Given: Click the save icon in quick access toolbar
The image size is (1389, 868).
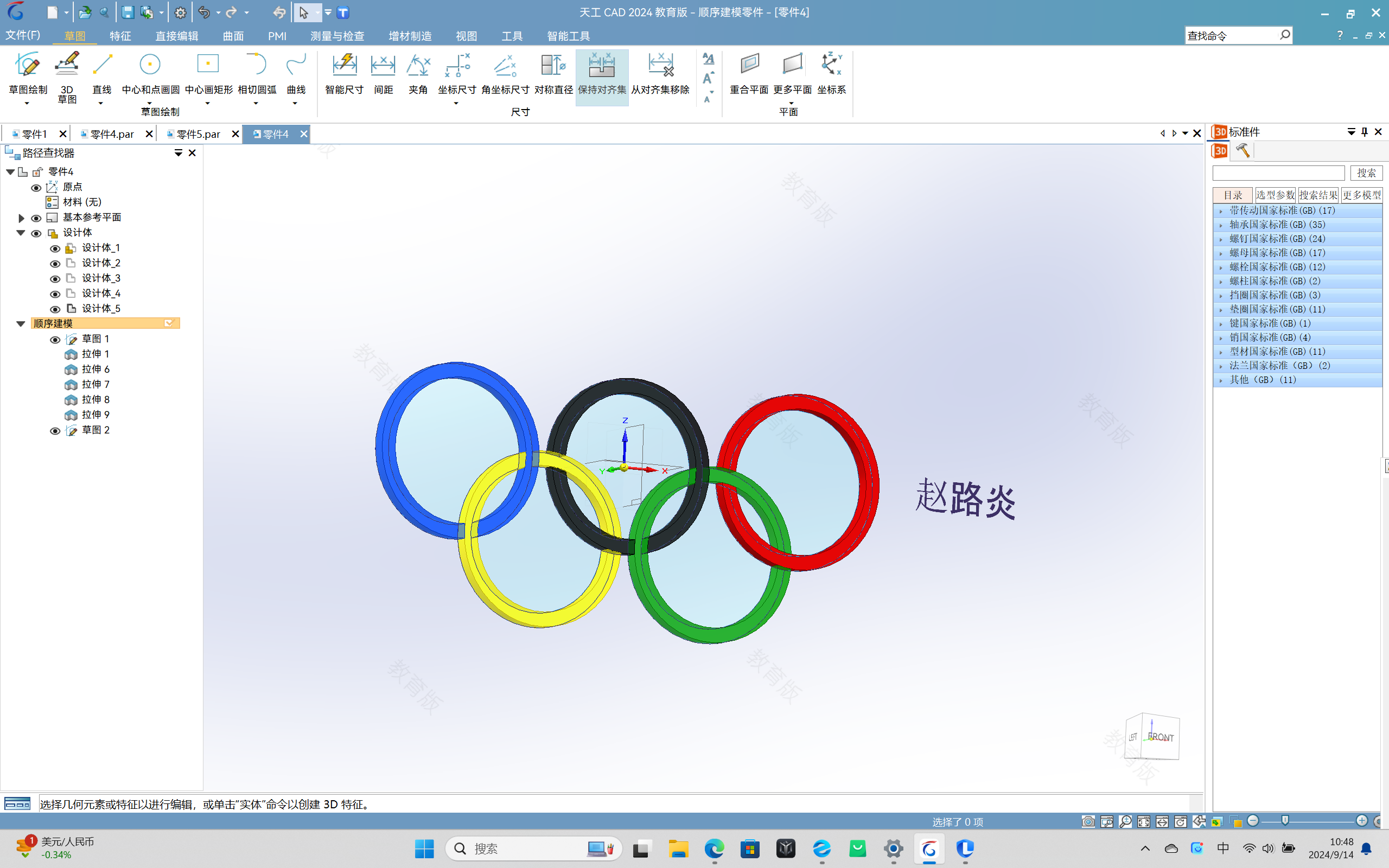Looking at the screenshot, I should [128, 12].
